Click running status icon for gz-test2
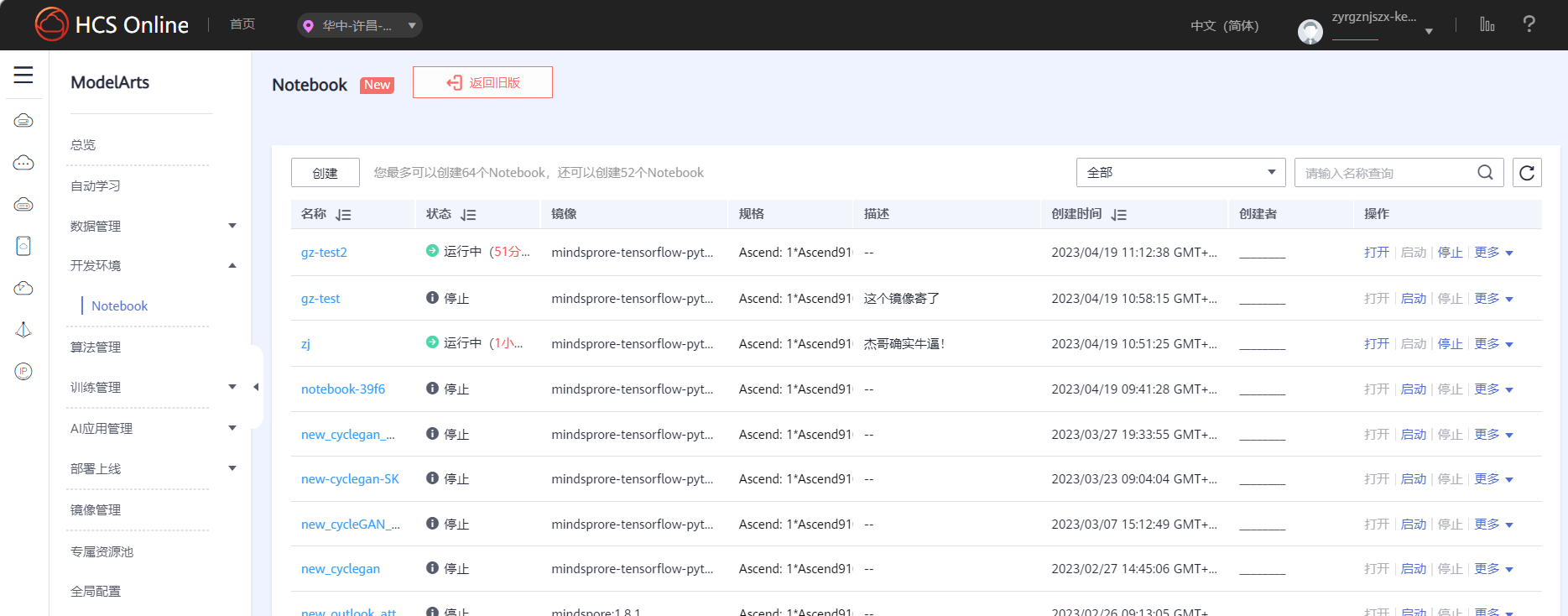 click(432, 251)
